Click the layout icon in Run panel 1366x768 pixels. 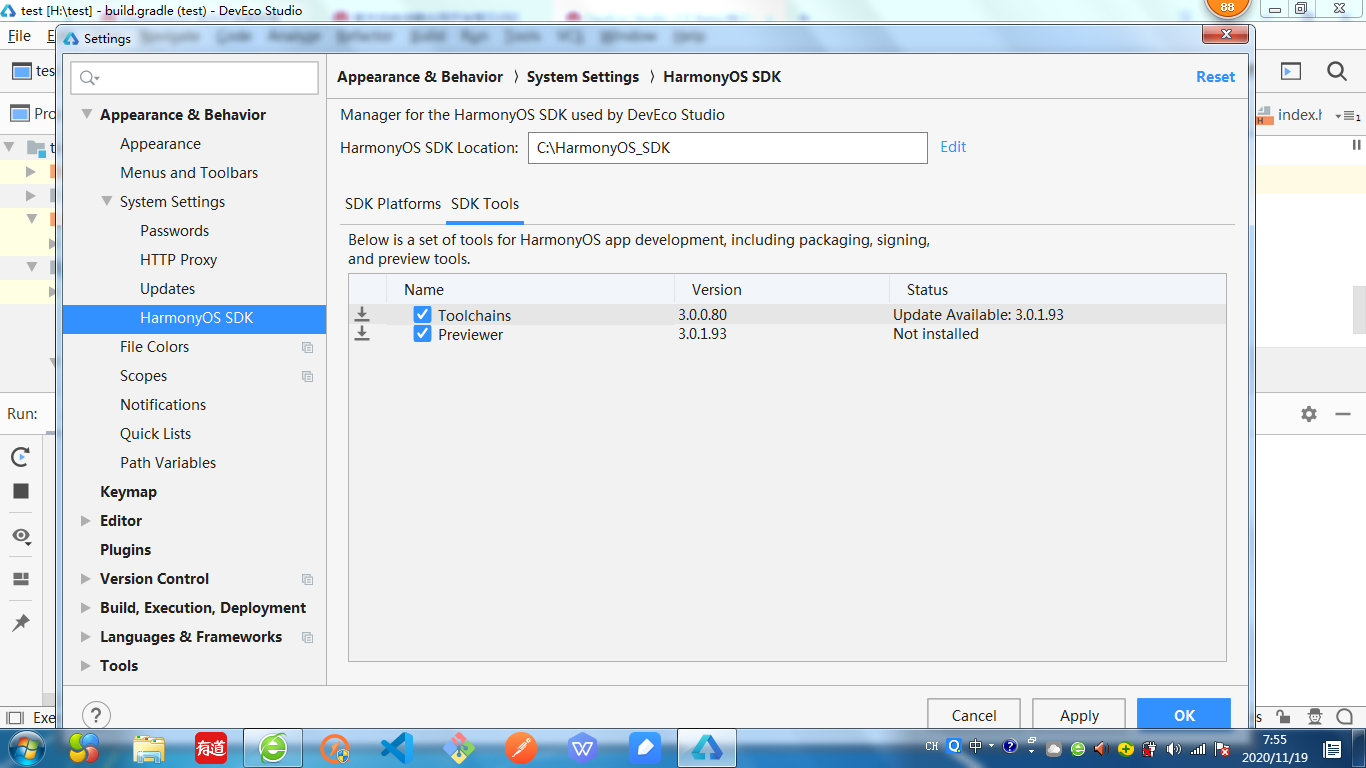(20, 579)
